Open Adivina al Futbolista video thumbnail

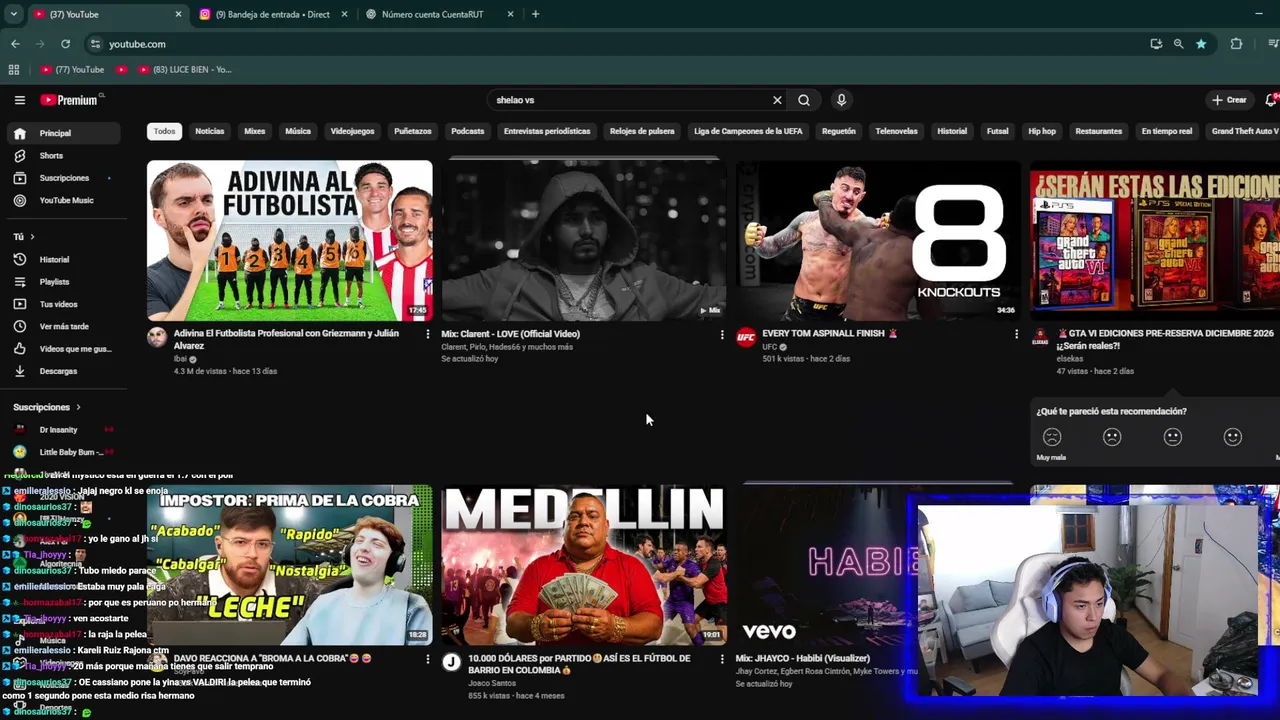[x=290, y=240]
